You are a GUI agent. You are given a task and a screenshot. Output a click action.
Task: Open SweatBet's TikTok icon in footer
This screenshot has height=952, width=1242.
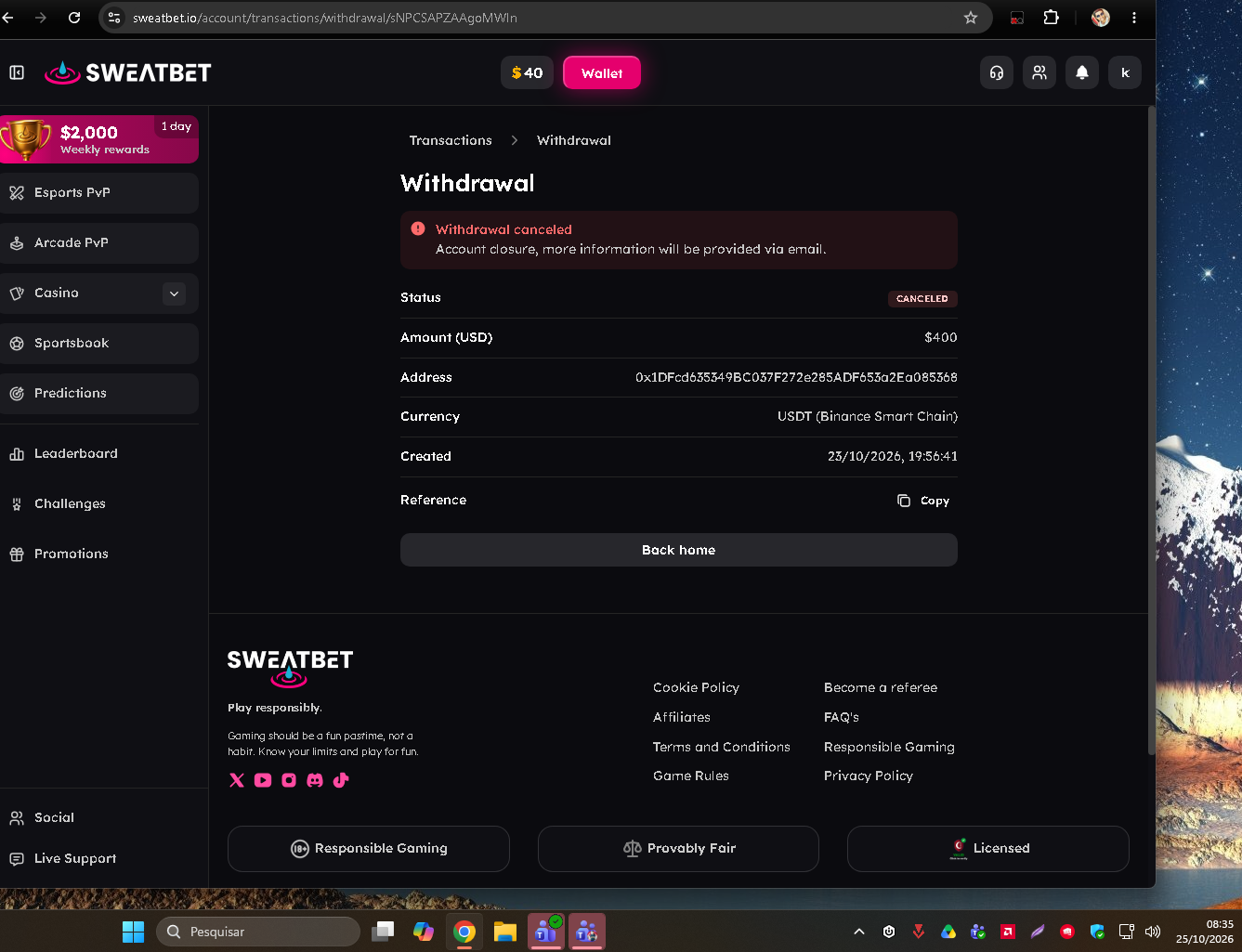(x=341, y=780)
